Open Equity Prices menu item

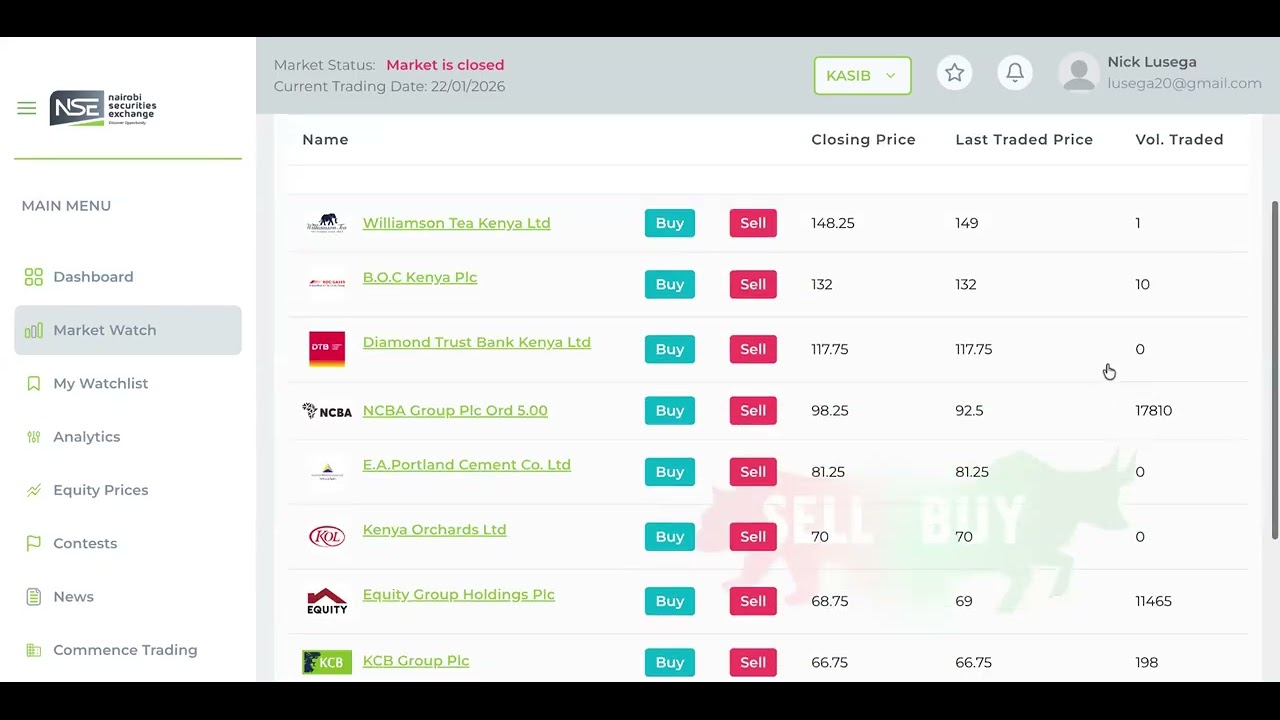tap(100, 490)
